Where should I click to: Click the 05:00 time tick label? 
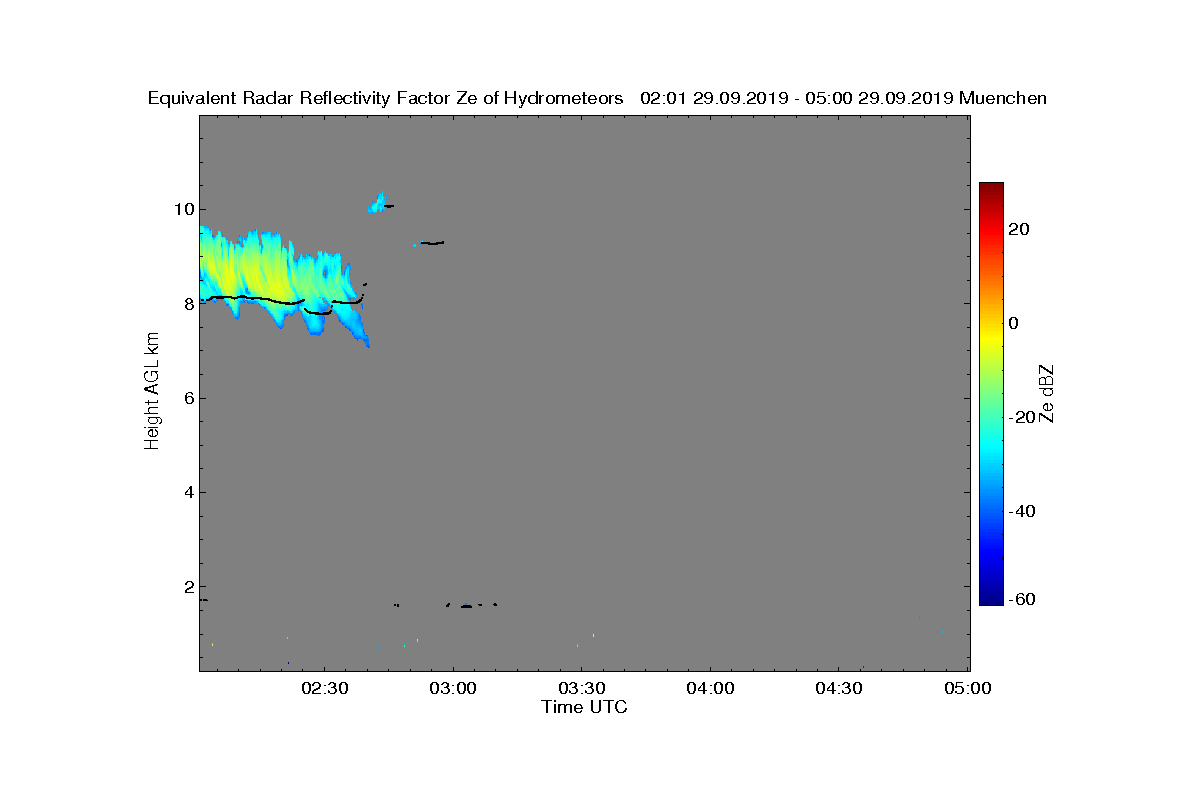click(x=968, y=688)
